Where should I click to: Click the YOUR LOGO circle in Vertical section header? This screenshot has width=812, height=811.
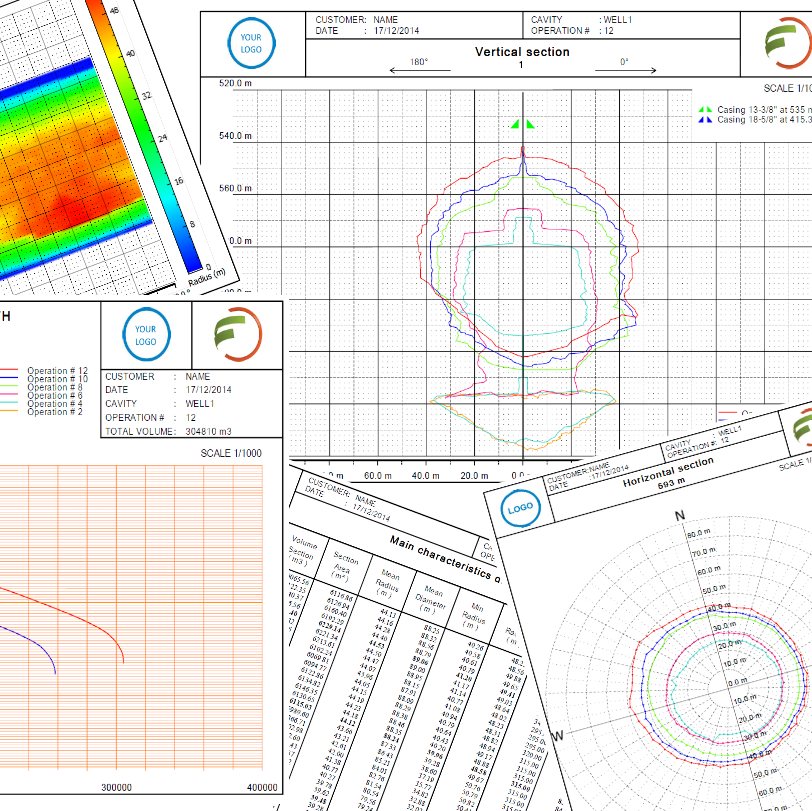pyautogui.click(x=251, y=44)
